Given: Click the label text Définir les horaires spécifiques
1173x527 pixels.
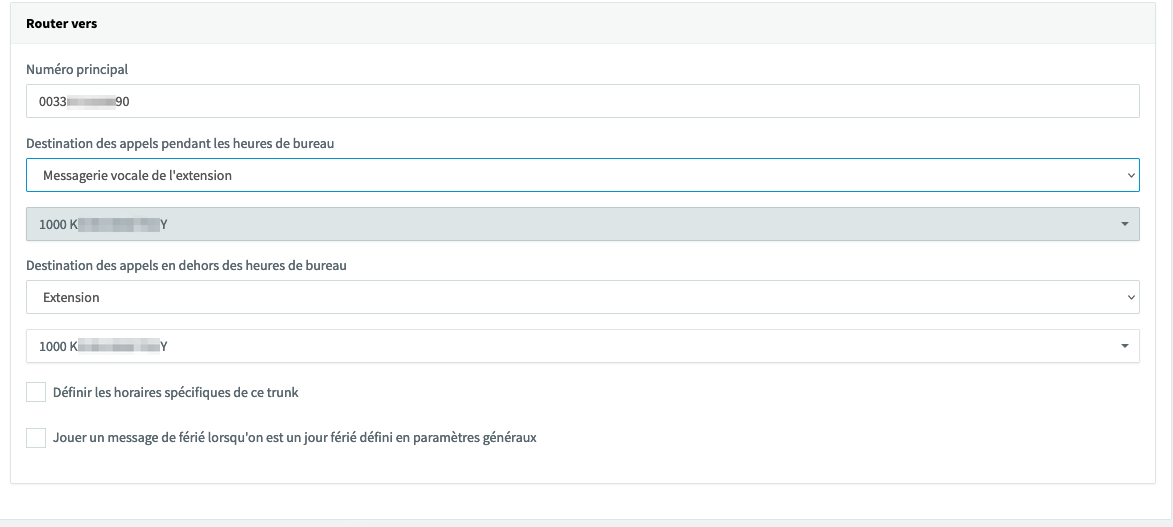Looking at the screenshot, I should (x=175, y=392).
